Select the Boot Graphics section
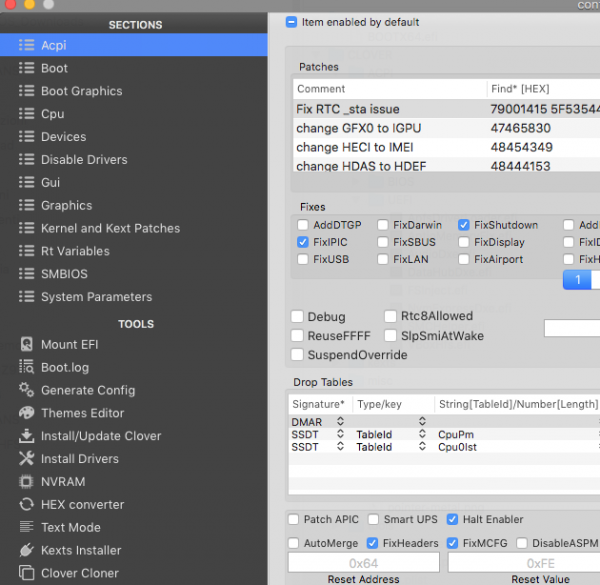Viewport: 600px width, 585px height. point(81,91)
